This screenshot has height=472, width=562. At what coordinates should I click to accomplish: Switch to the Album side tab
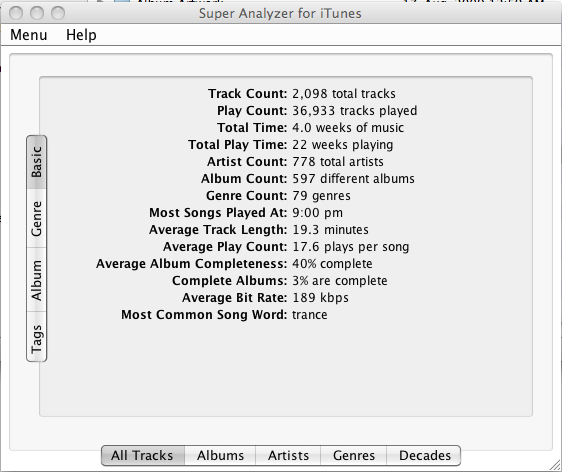coord(37,280)
